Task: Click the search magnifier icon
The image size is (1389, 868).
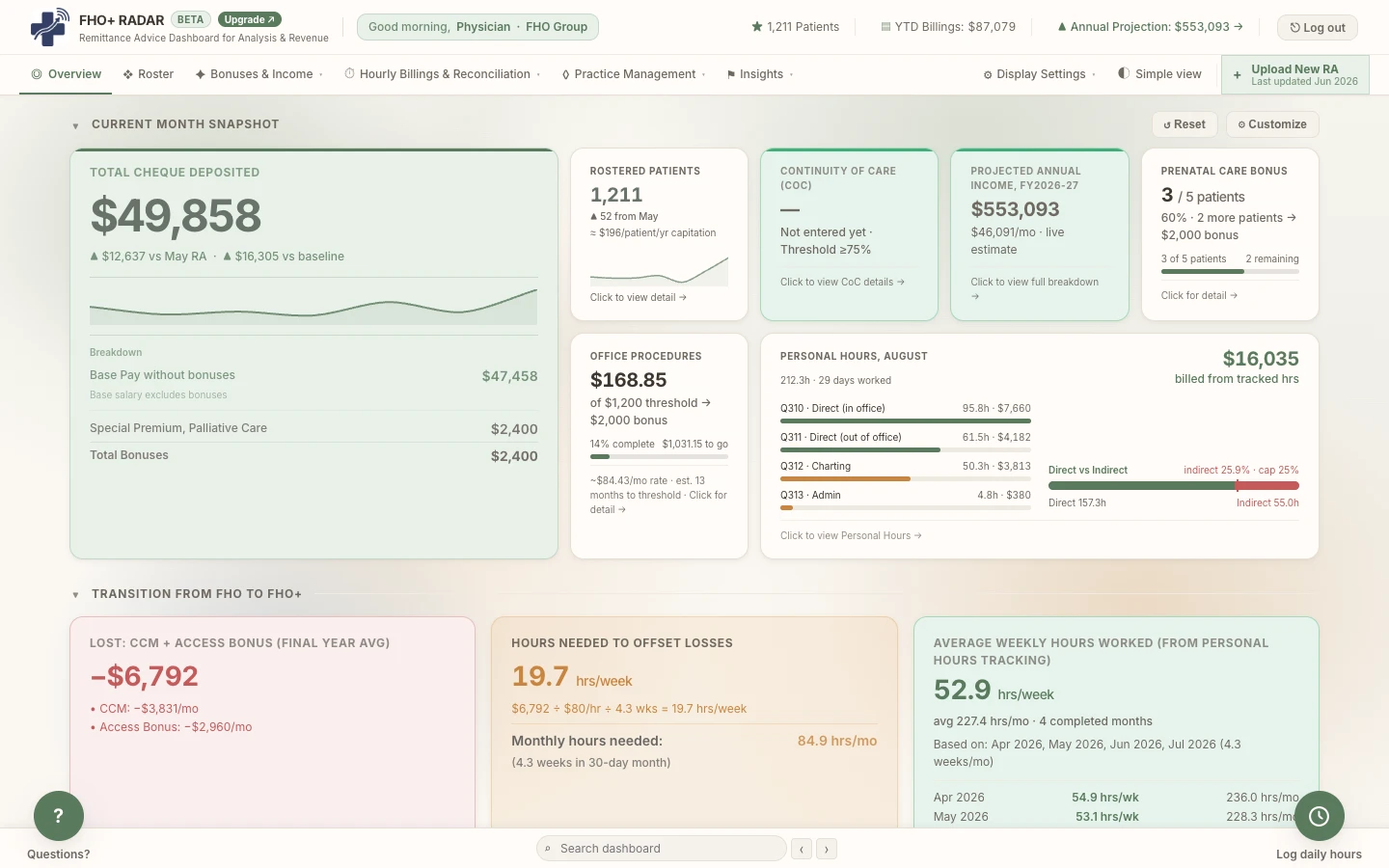Action: point(548,849)
